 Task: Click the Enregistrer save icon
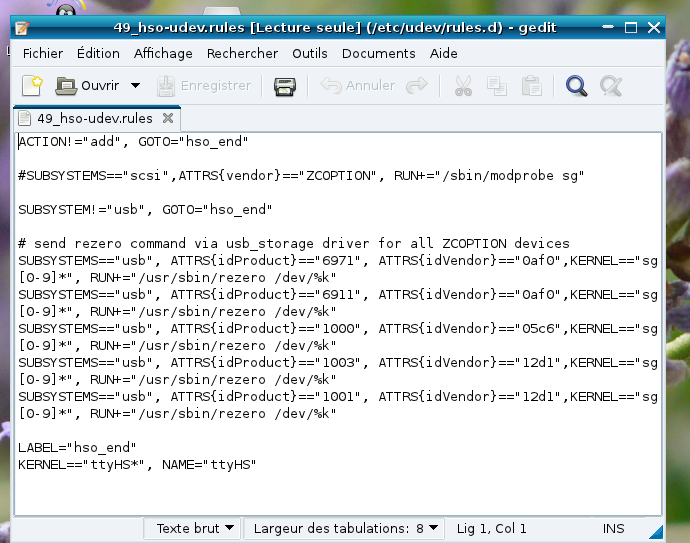tap(165, 85)
